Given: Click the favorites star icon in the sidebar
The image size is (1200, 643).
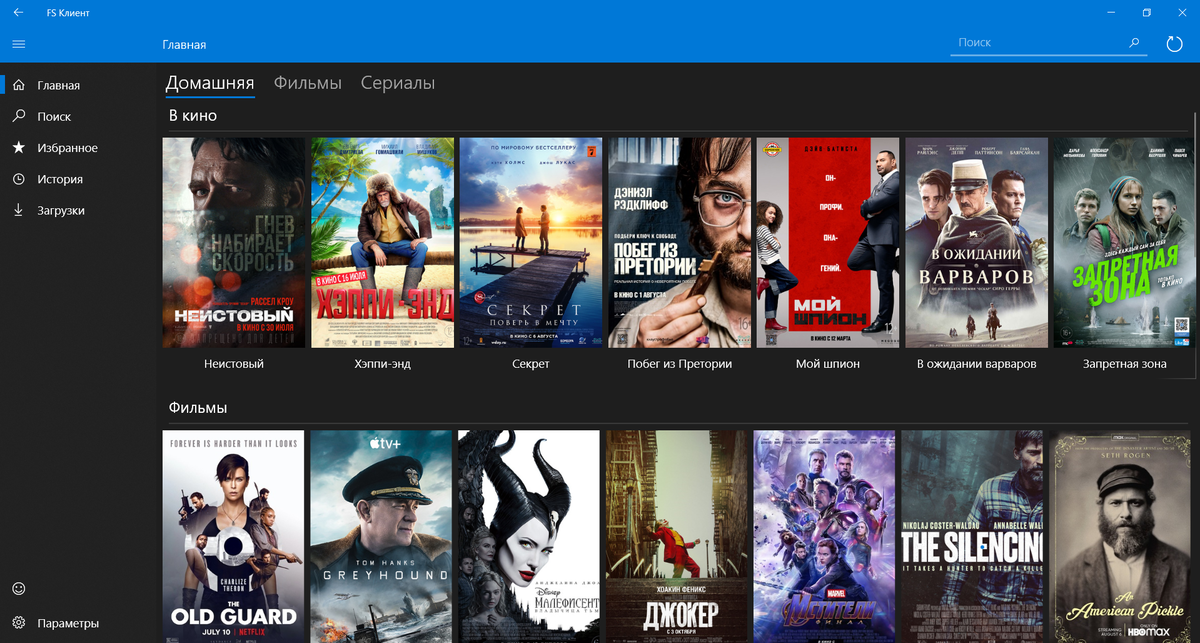Looking at the screenshot, I should 18,148.
